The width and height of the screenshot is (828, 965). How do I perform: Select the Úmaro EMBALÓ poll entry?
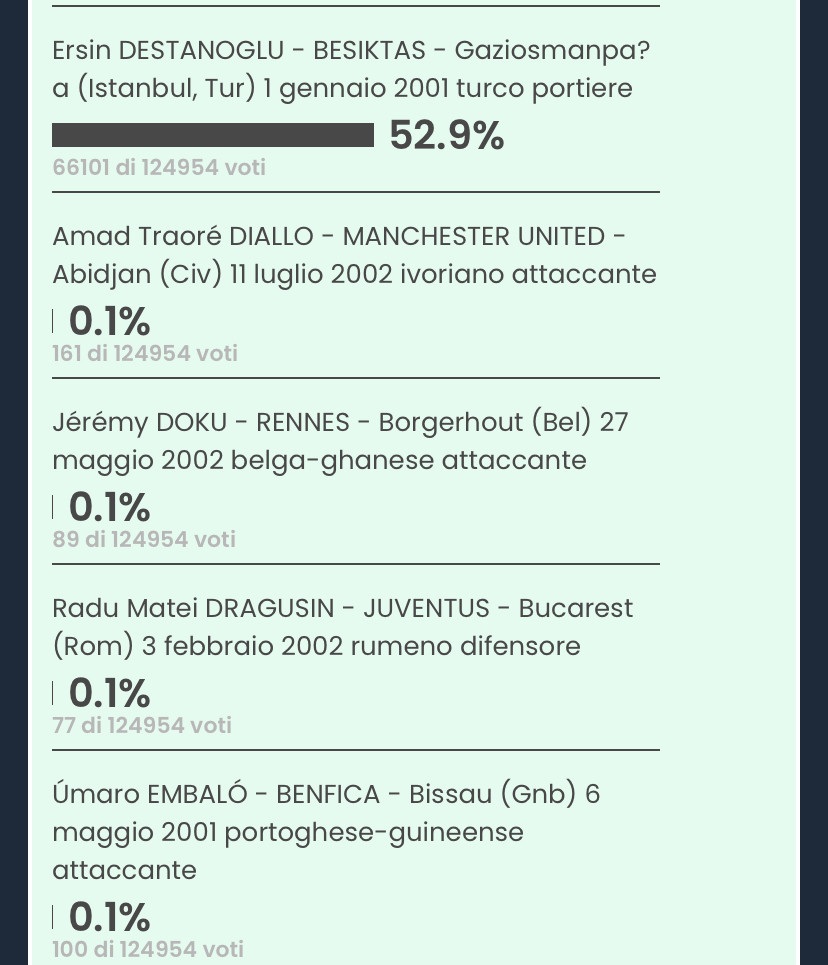326,832
